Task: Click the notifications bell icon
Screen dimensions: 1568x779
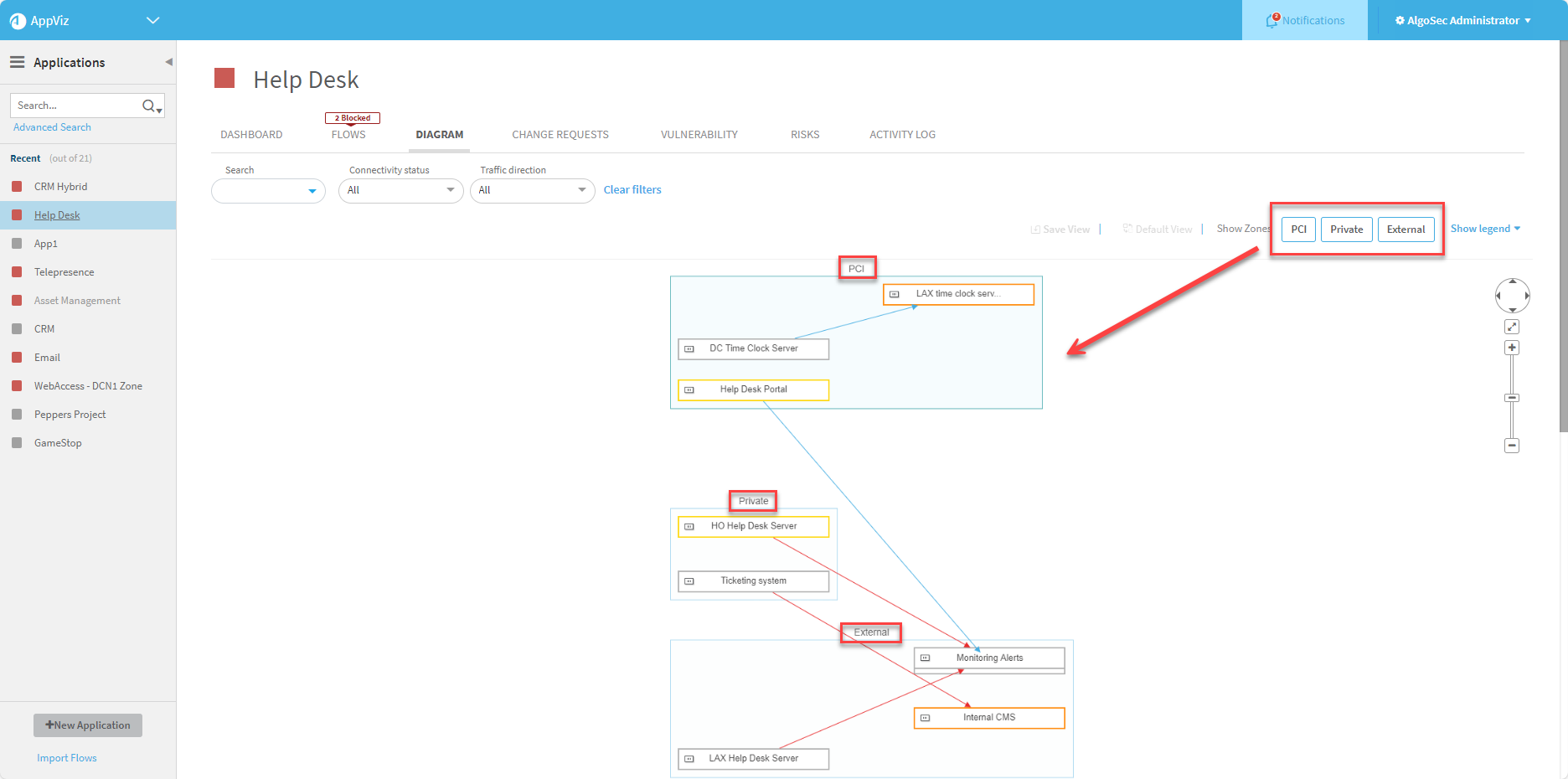Action: (x=1272, y=21)
